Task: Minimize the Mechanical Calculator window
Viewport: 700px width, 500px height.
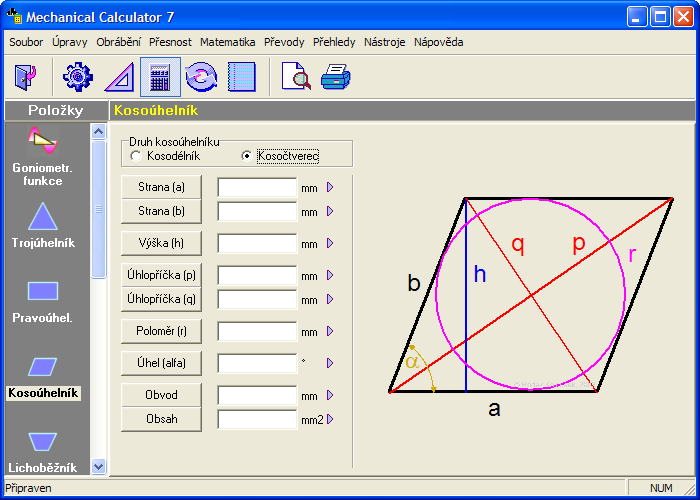Action: click(637, 17)
